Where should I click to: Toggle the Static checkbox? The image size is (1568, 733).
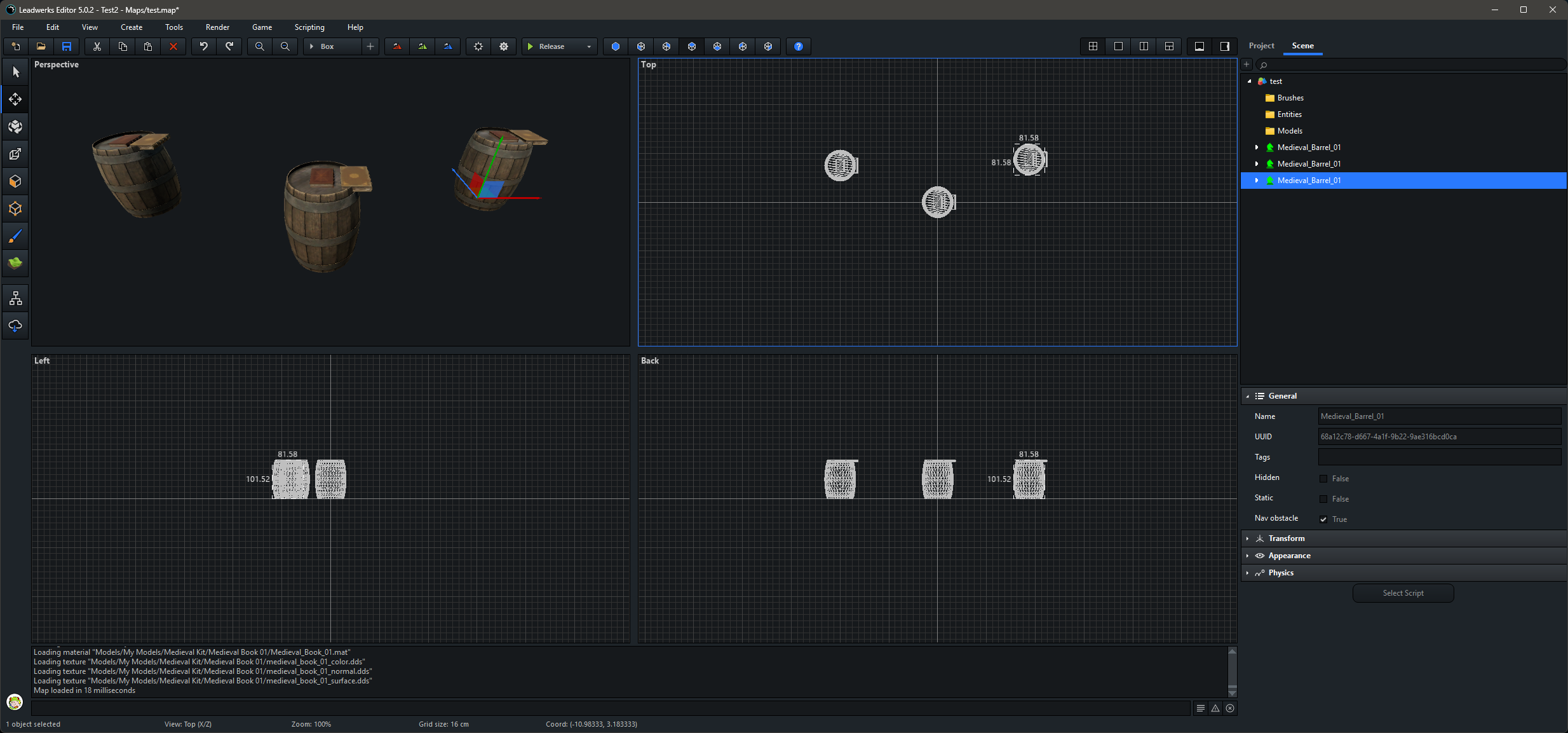pos(1323,499)
